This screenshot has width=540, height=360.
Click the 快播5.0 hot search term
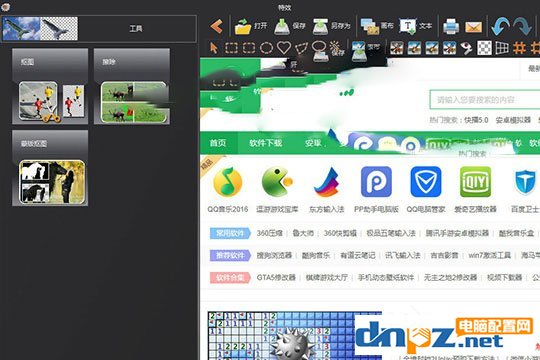476,120
